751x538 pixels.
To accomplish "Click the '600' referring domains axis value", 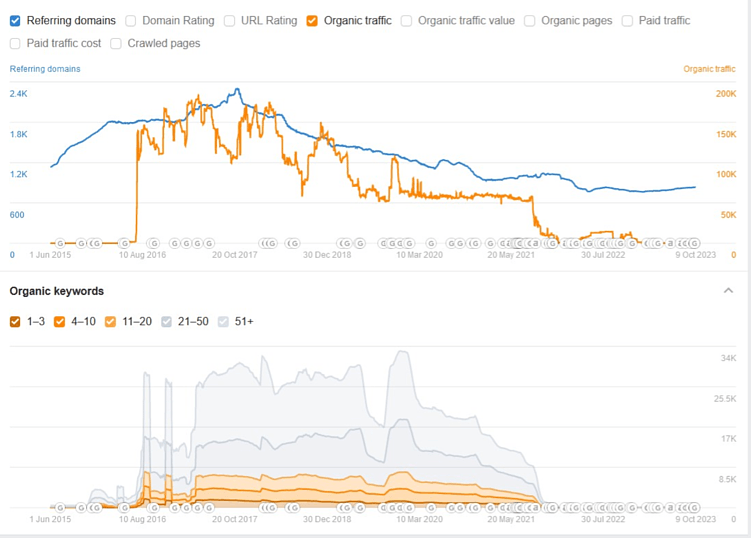I will tap(17, 215).
